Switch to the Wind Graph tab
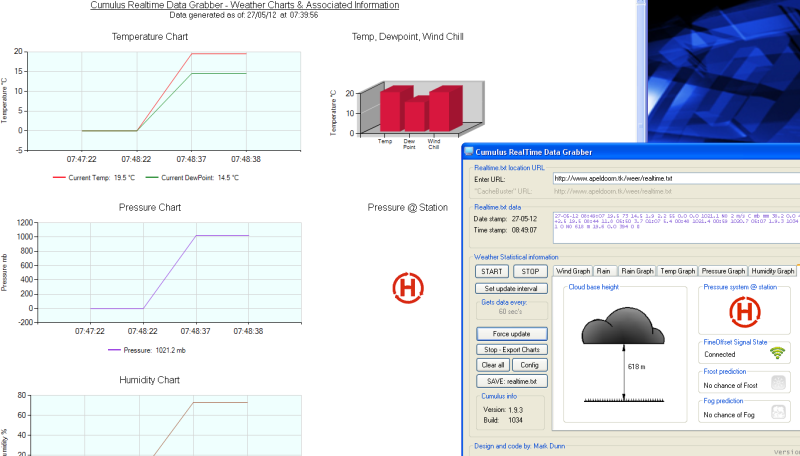The height and width of the screenshot is (456, 800). [572, 271]
